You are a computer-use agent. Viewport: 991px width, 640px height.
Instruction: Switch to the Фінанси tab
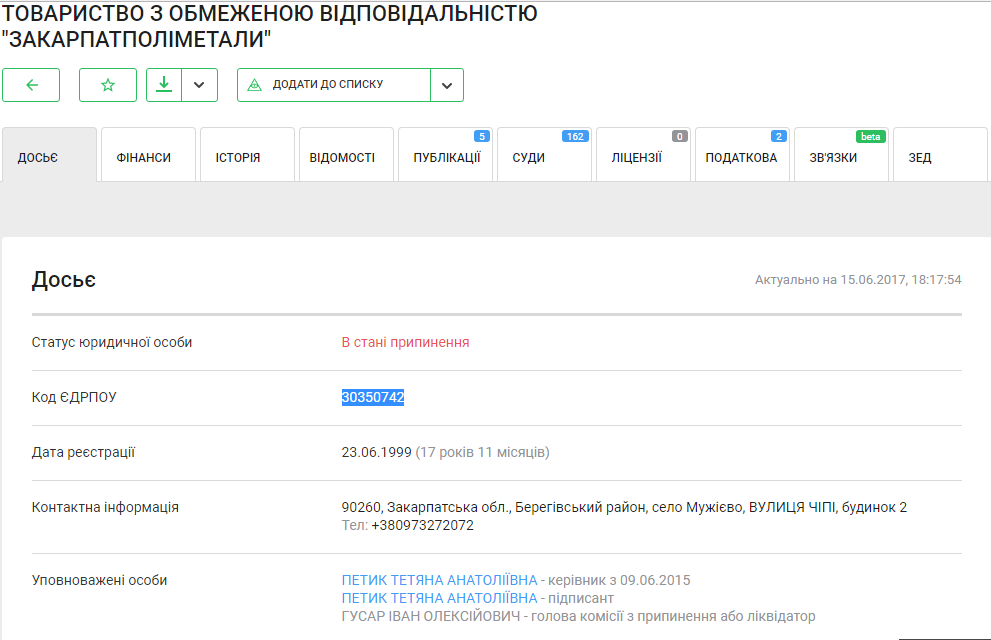tap(148, 157)
